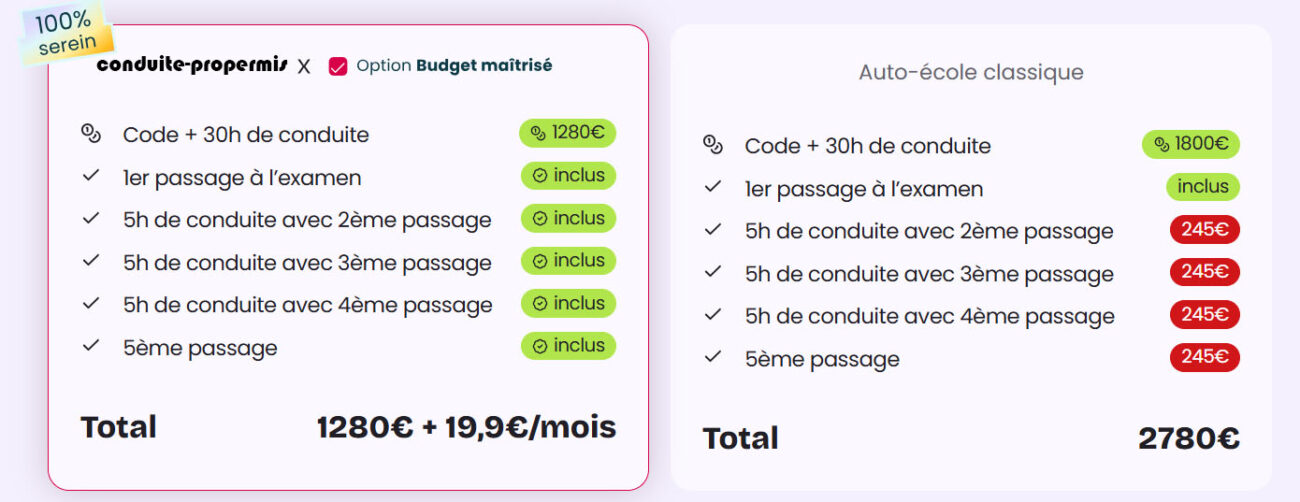Image resolution: width=1300 pixels, height=502 pixels.
Task: Click checkmark beside right 5h avec 3ème passage
Action: [x=713, y=272]
